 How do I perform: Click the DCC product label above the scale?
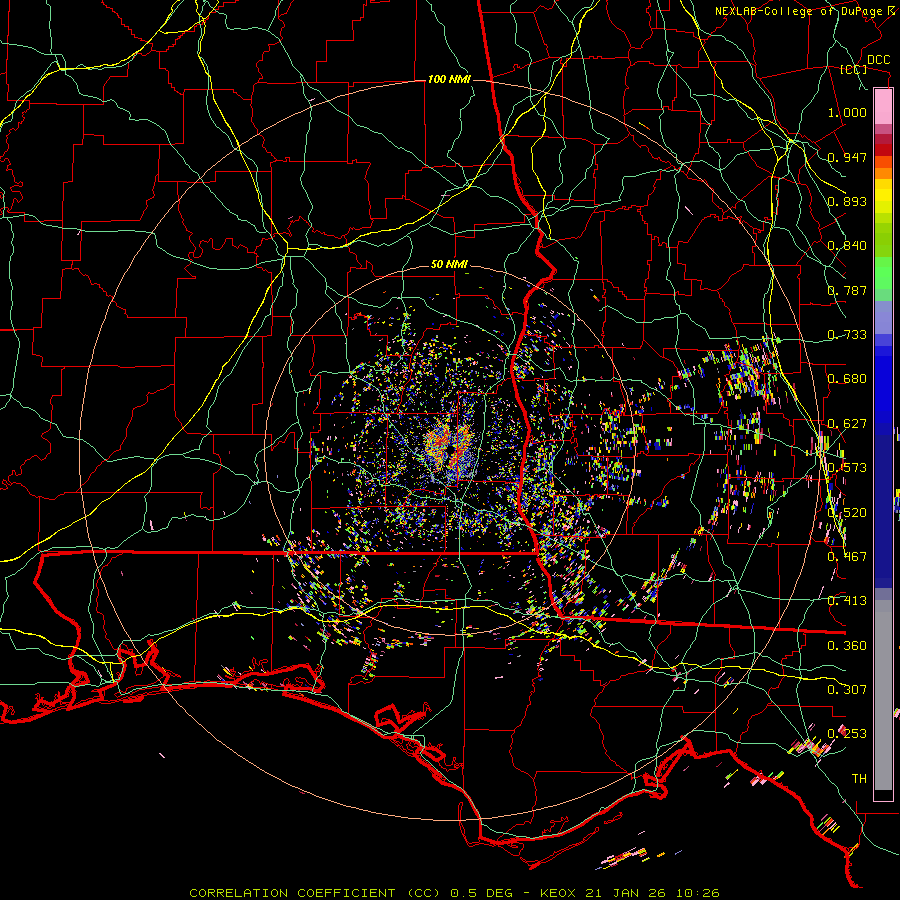pyautogui.click(x=878, y=60)
